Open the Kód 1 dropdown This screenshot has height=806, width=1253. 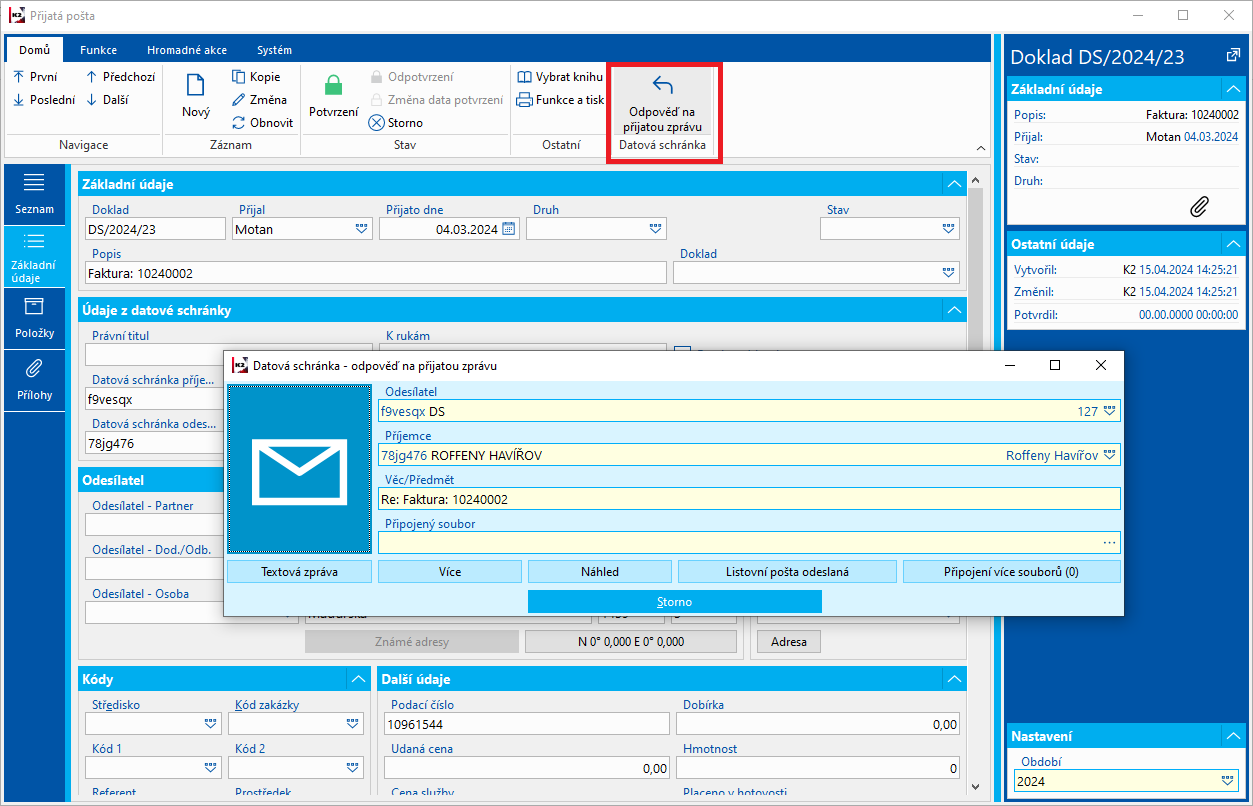tap(210, 767)
